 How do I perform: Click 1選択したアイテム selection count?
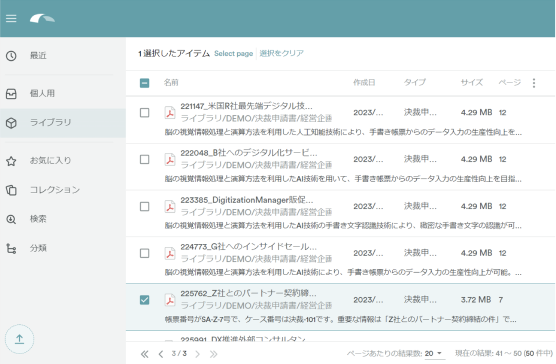pos(174,54)
